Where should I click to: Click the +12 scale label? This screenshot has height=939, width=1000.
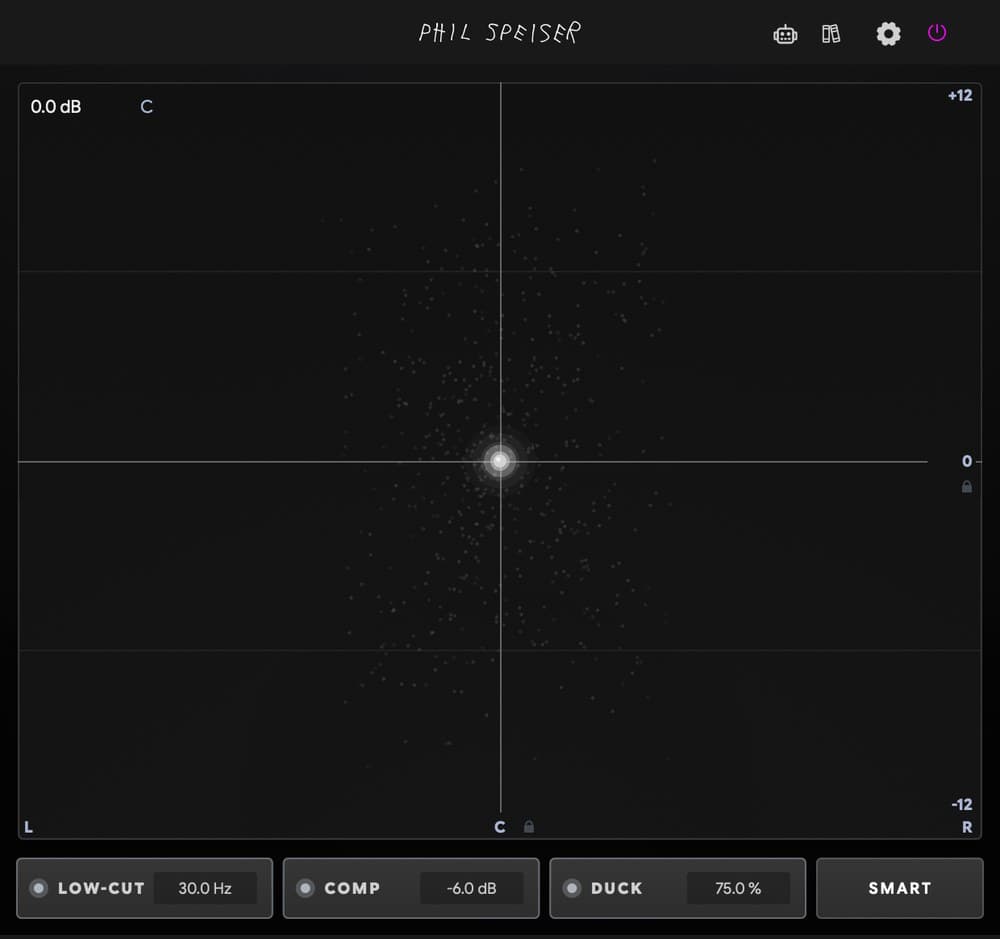point(960,96)
